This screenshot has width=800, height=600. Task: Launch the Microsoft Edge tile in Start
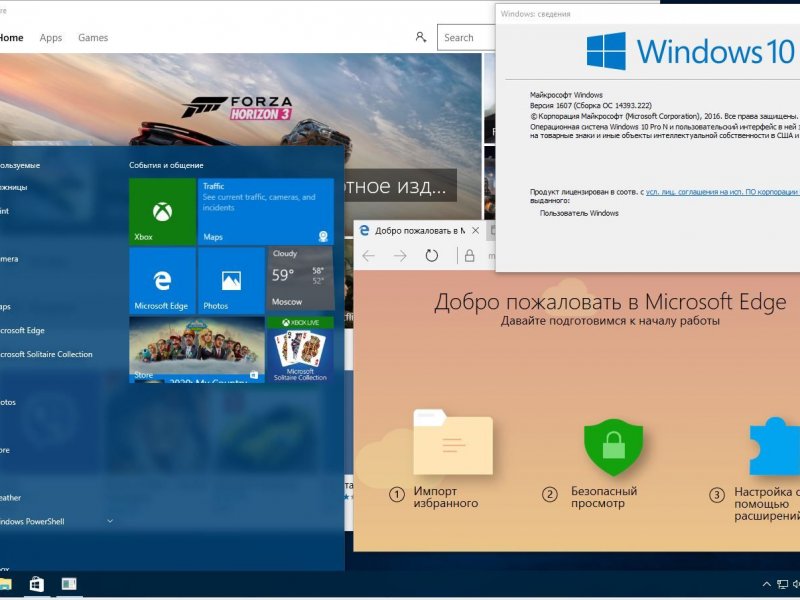click(162, 281)
